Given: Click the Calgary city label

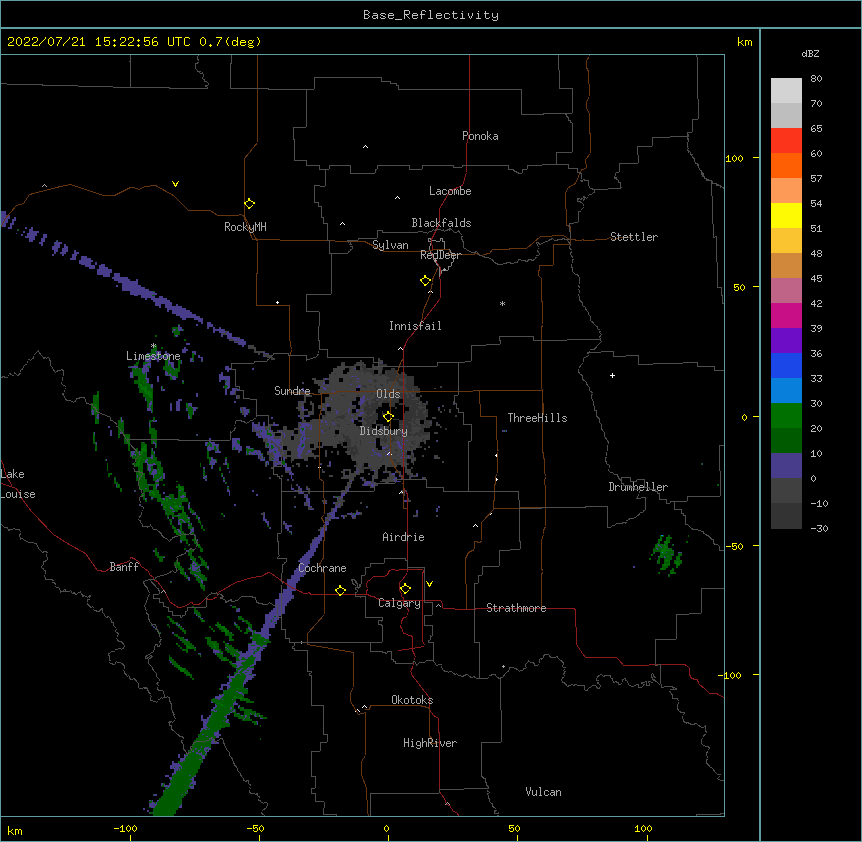Looking at the screenshot, I should pos(399,603).
